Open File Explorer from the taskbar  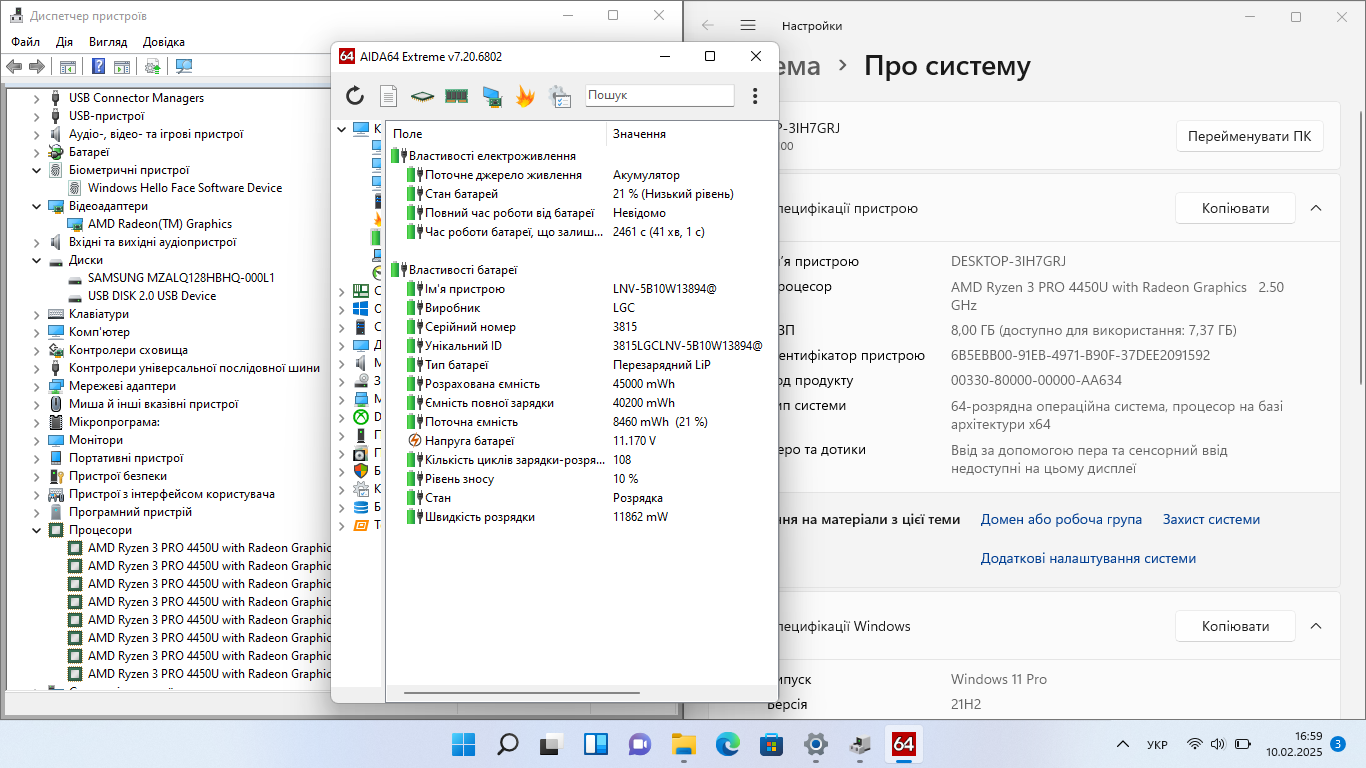coord(683,744)
